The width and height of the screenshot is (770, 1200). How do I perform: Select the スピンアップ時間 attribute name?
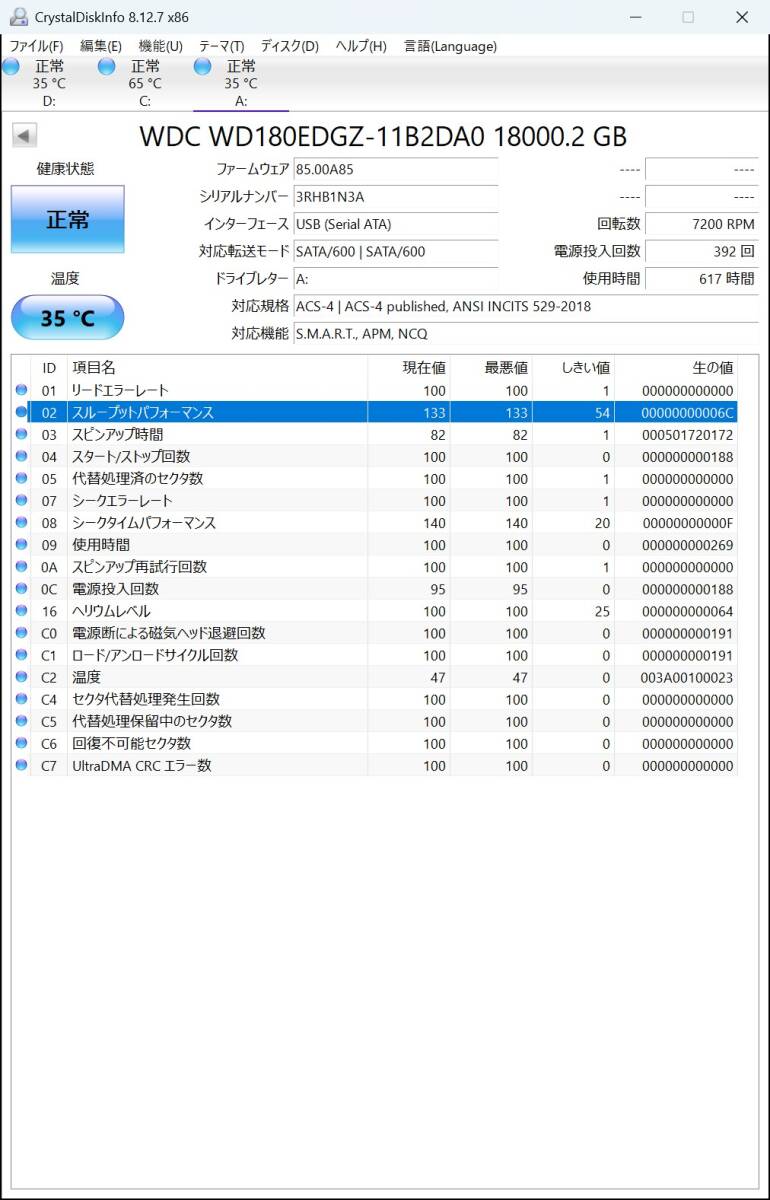tap(117, 434)
